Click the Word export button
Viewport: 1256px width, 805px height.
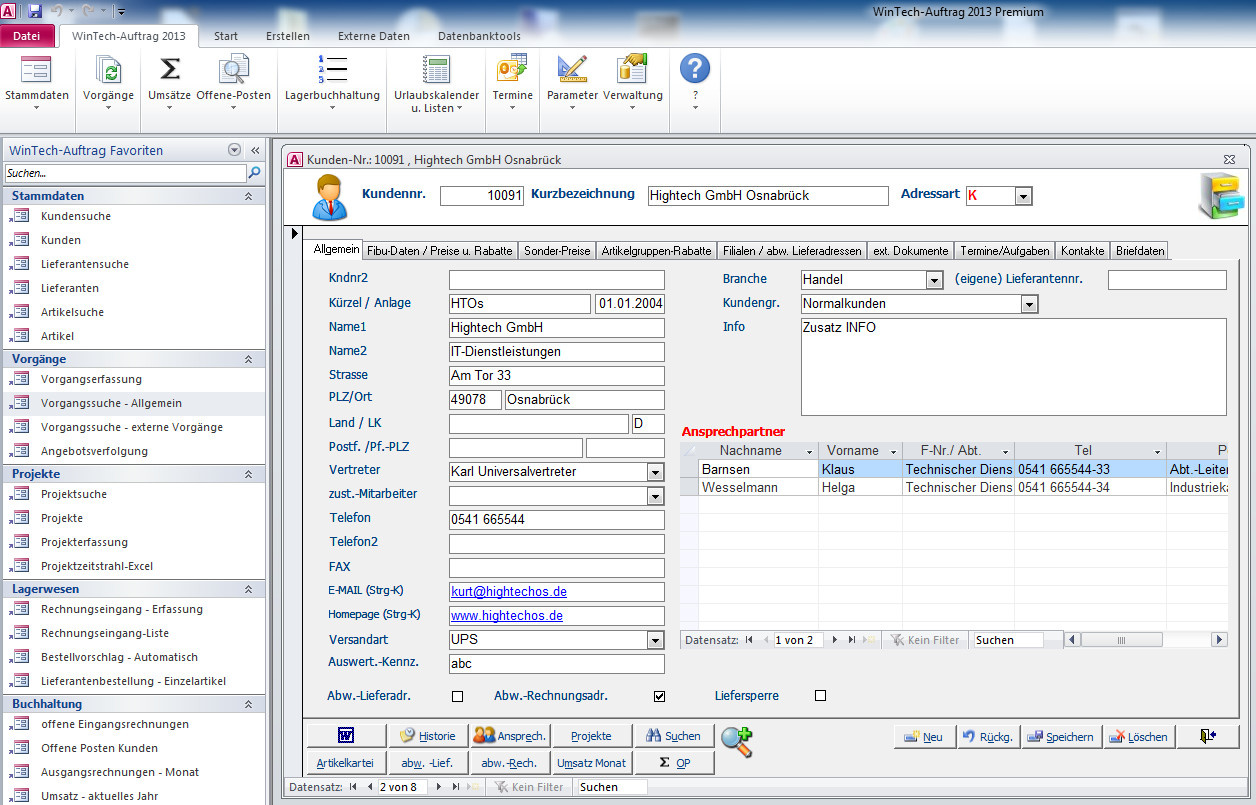pyautogui.click(x=344, y=736)
